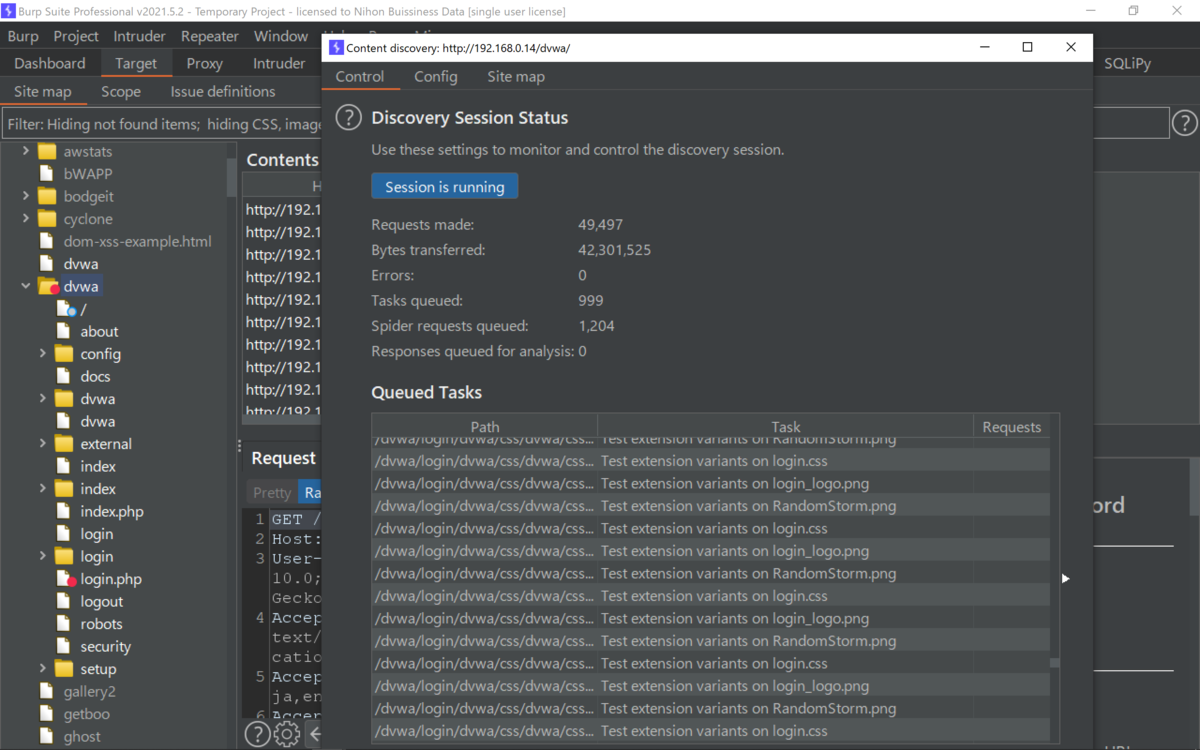The height and width of the screenshot is (750, 1200).
Task: Click the awstats folder icon
Action: pyautogui.click(x=46, y=151)
